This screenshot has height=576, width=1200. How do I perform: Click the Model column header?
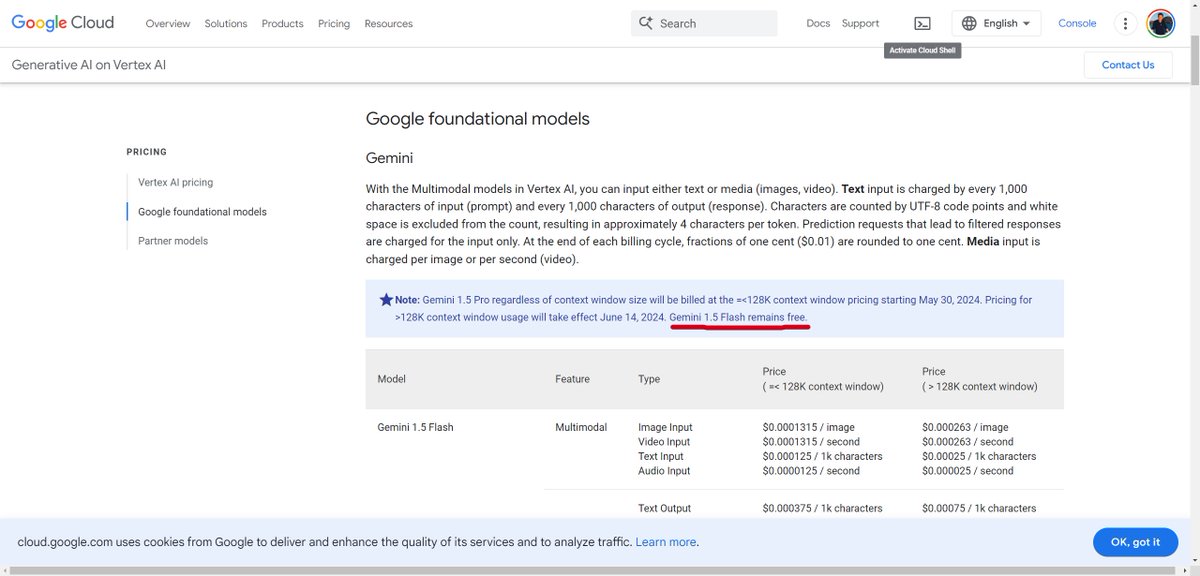(391, 379)
